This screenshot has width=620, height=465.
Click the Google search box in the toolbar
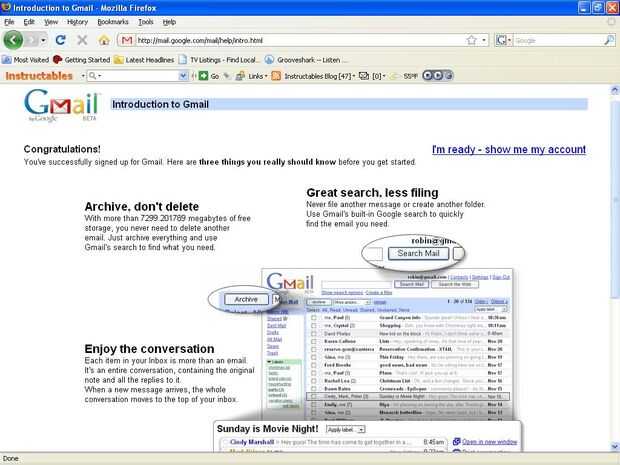click(x=558, y=40)
